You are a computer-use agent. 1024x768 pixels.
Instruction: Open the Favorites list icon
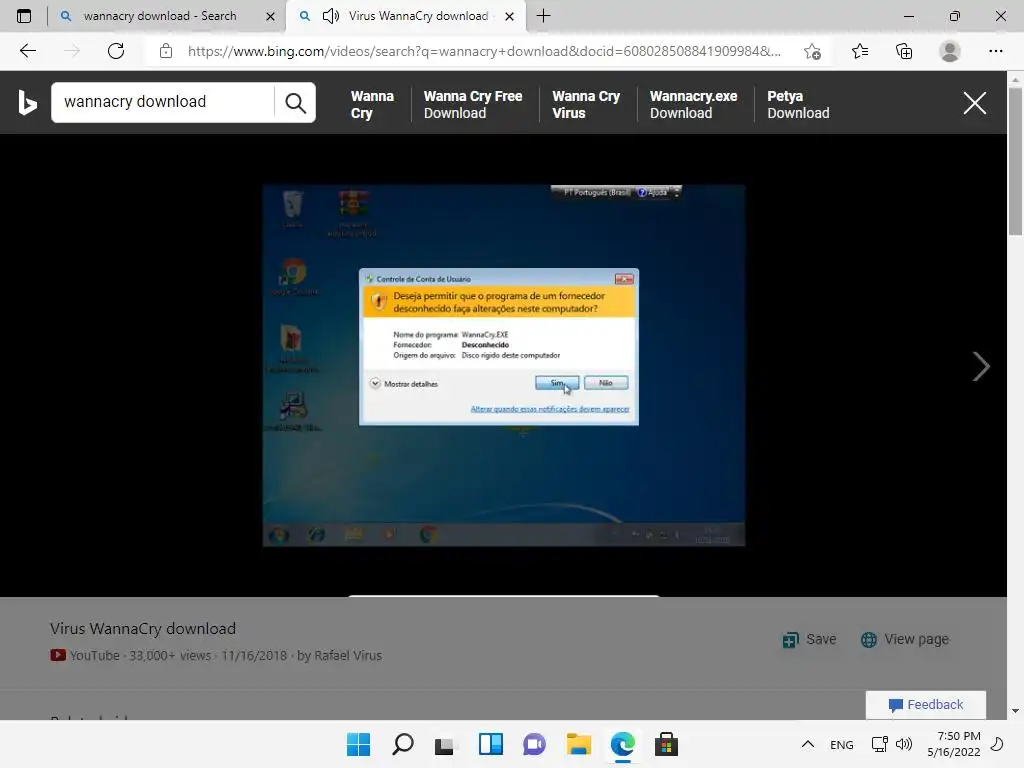860,51
